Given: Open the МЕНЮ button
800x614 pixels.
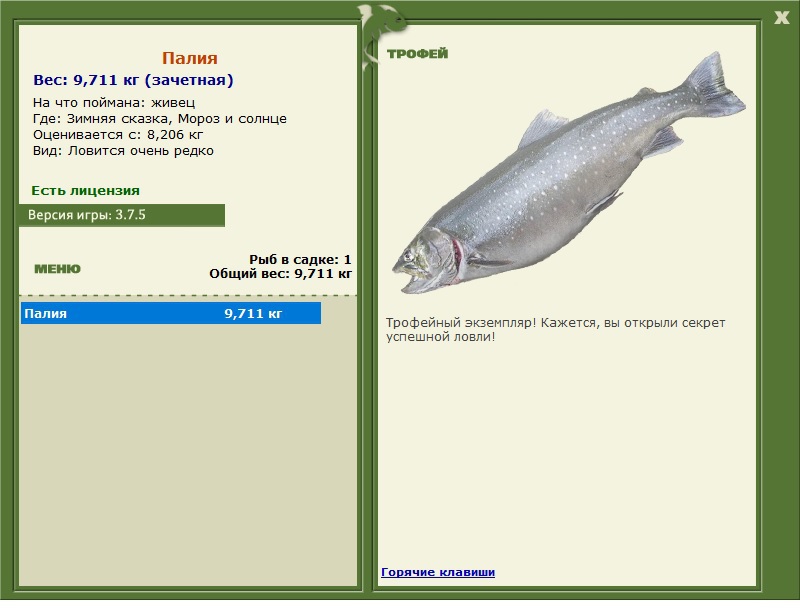Looking at the screenshot, I should [x=57, y=269].
